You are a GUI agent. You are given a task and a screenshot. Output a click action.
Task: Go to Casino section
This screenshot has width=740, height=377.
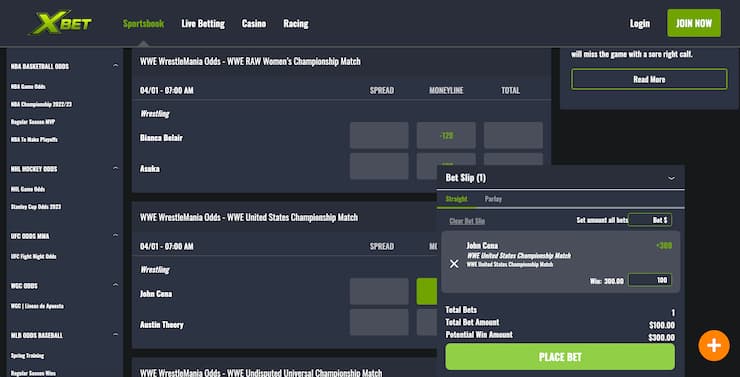click(x=254, y=24)
